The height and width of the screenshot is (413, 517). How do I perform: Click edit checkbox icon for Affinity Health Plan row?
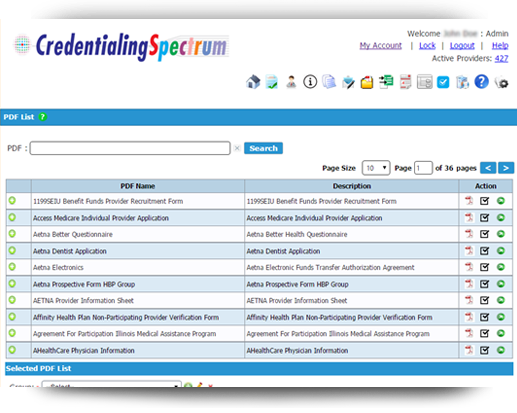484,317
